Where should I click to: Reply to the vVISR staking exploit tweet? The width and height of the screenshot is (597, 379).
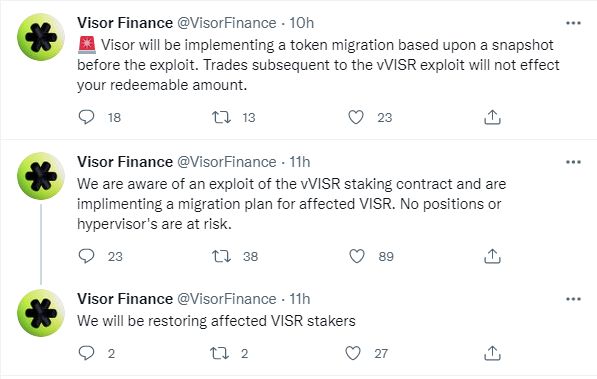[x=86, y=256]
